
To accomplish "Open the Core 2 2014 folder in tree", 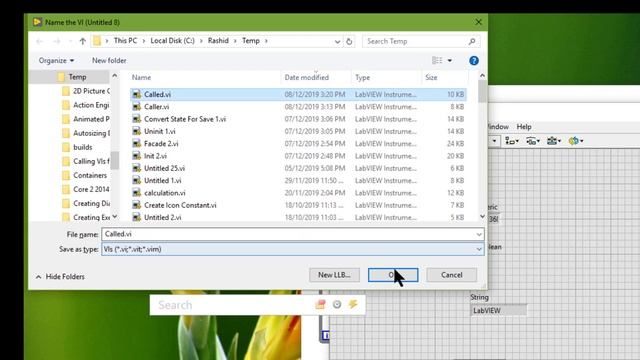I will click(x=86, y=189).
